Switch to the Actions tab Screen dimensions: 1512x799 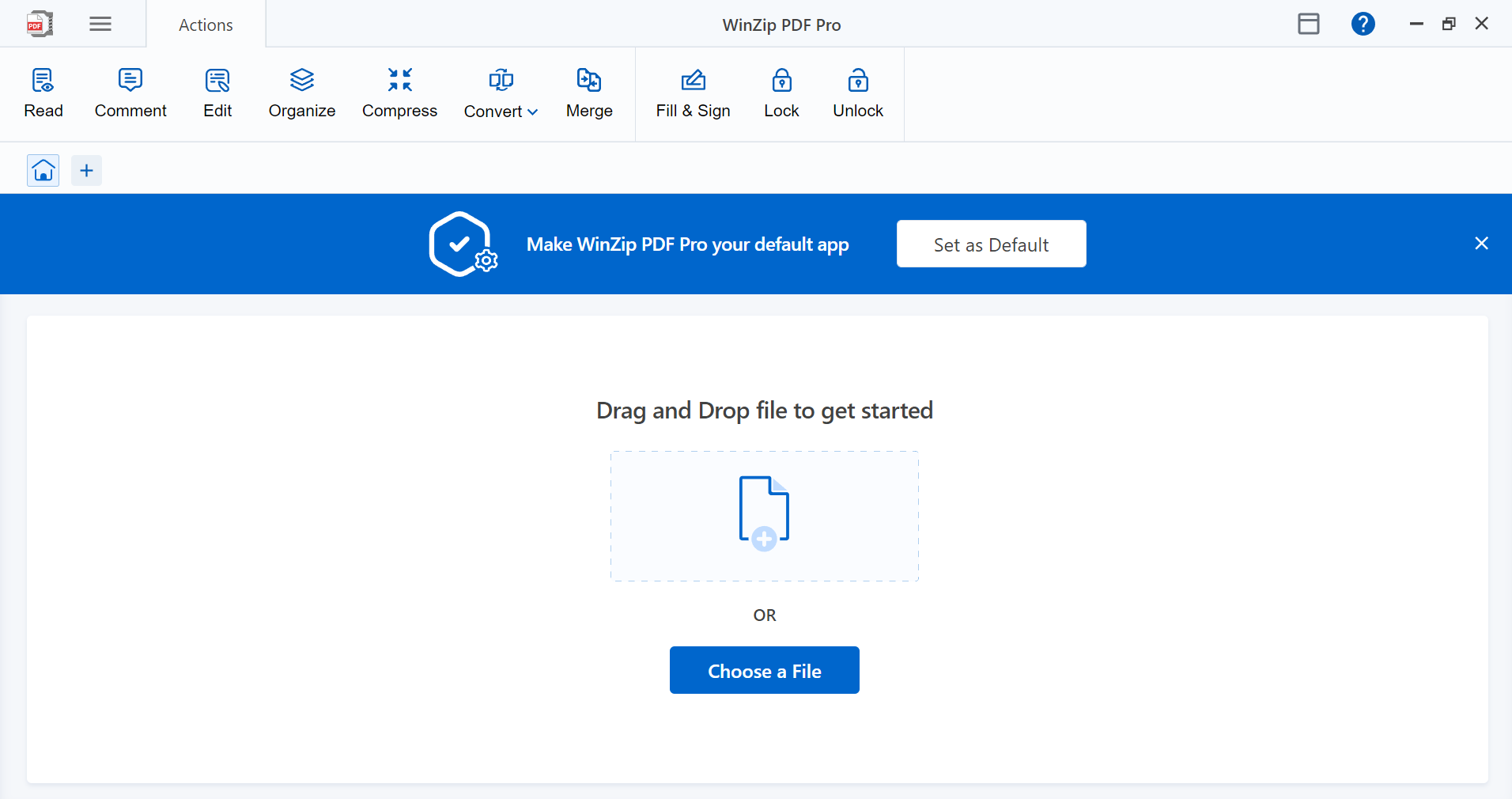pyautogui.click(x=205, y=25)
